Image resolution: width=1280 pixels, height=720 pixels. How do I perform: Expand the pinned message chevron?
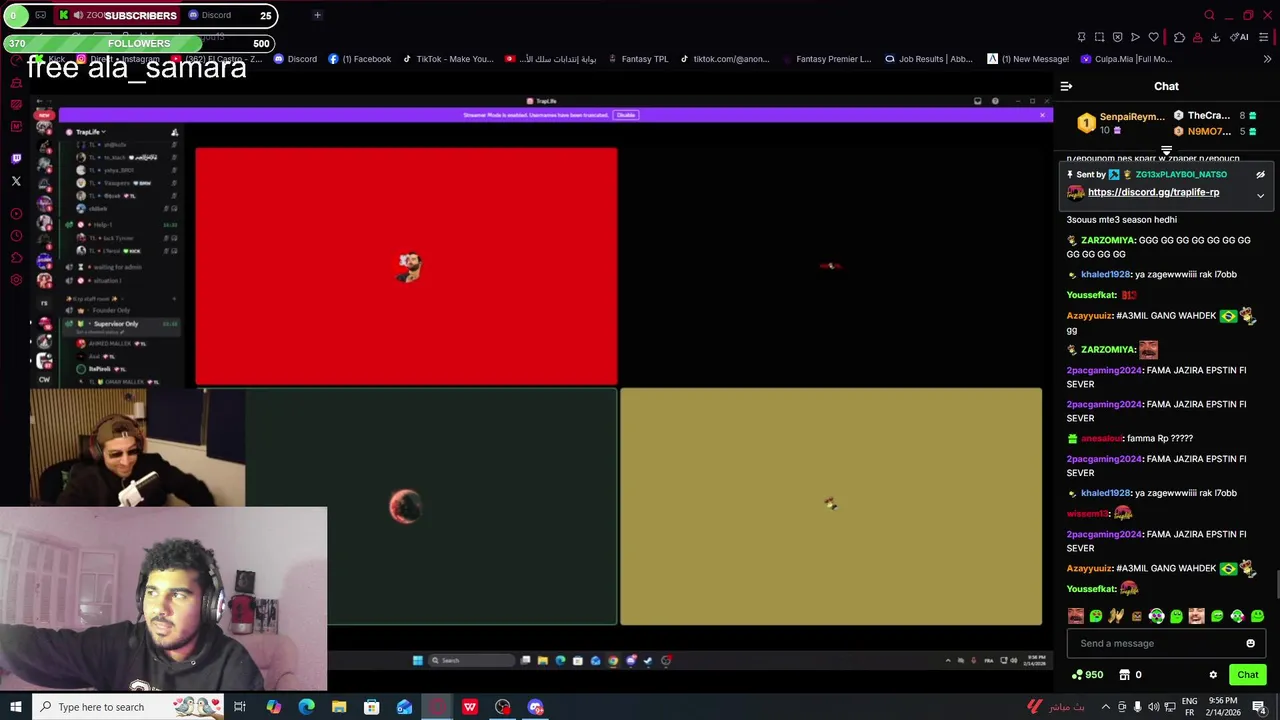pos(1260,196)
